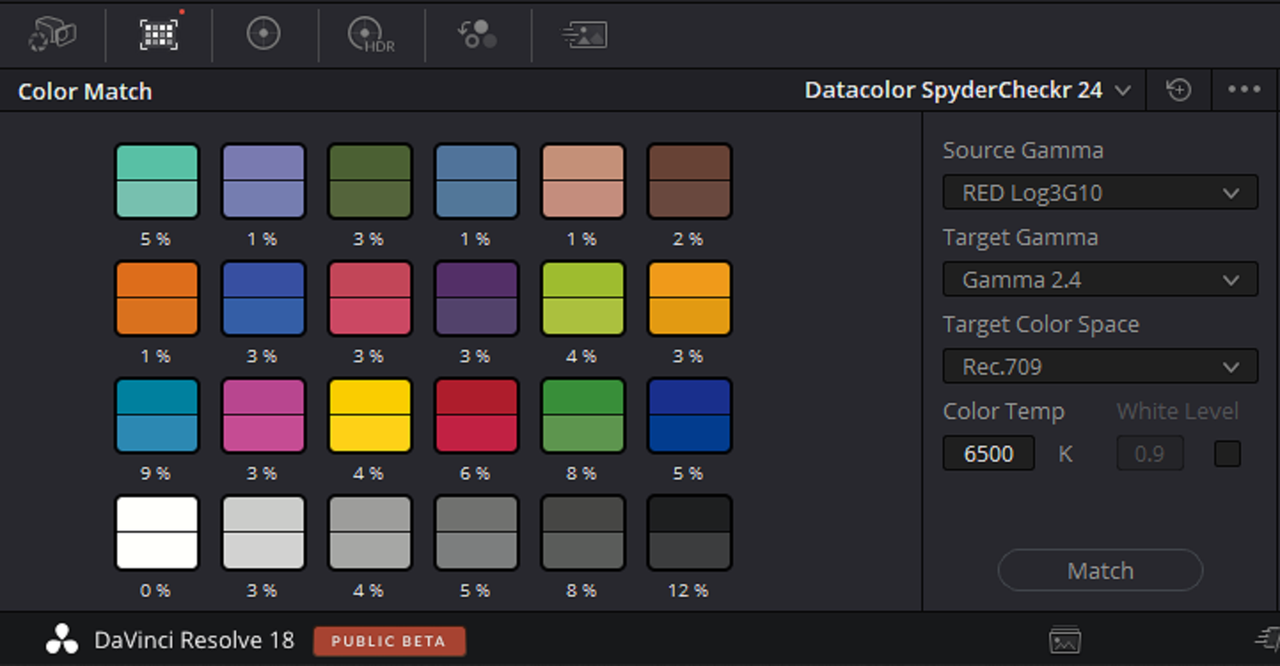1280x666 pixels.
Task: Select the yellow-green swatch labeled 4 %
Action: [583, 298]
